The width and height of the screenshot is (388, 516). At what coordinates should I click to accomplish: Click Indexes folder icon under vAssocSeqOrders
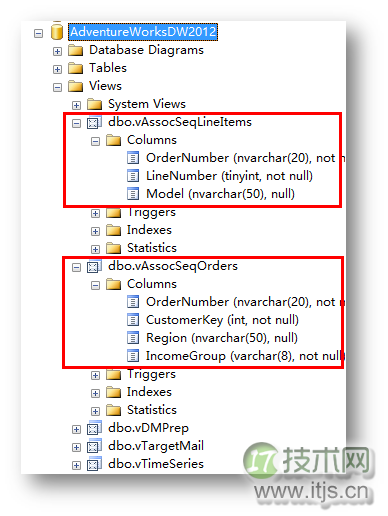pos(114,393)
